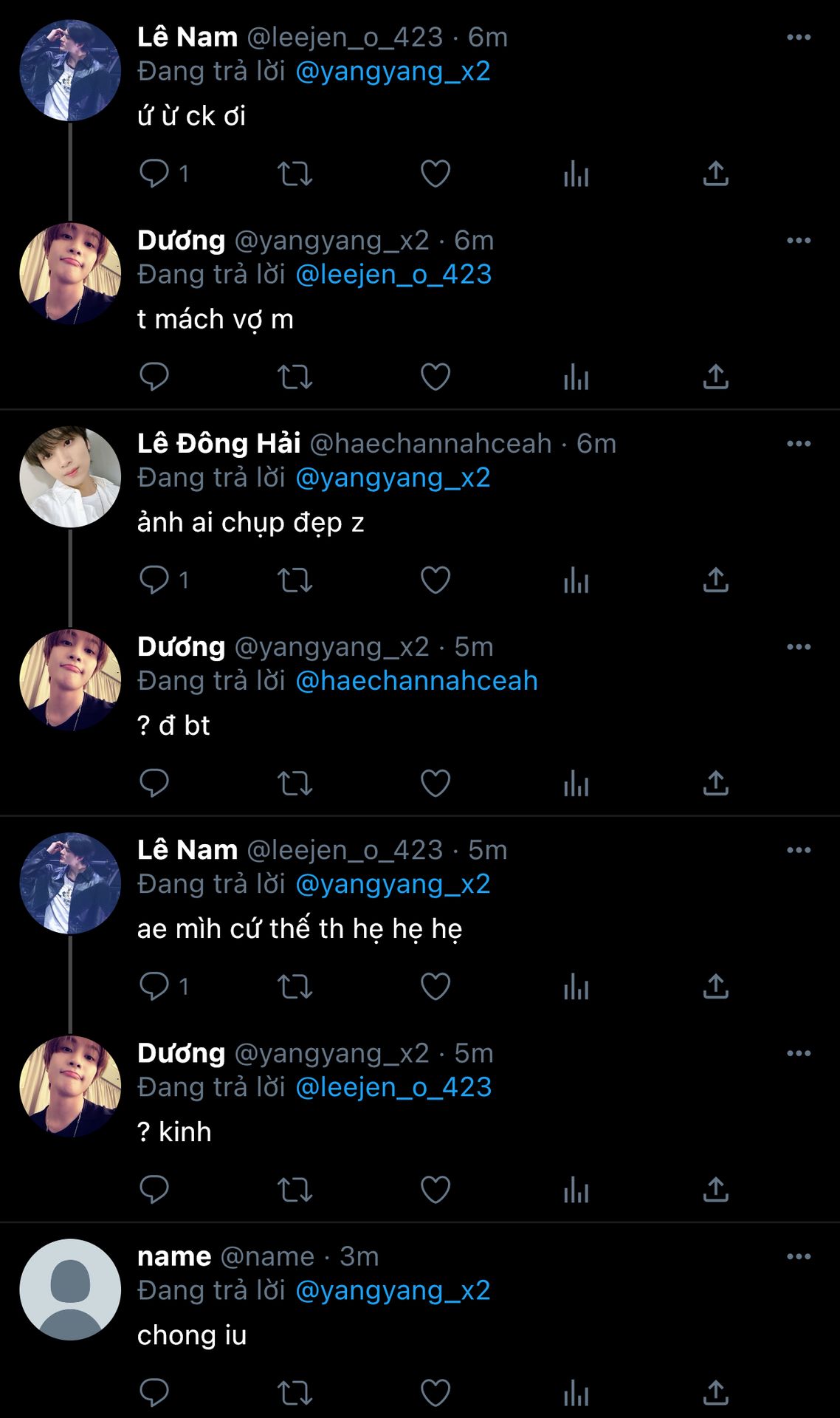840x1418 pixels.
Task: Open @leejen_o_423 mention in "? kinh" reply
Action: pos(393,1087)
